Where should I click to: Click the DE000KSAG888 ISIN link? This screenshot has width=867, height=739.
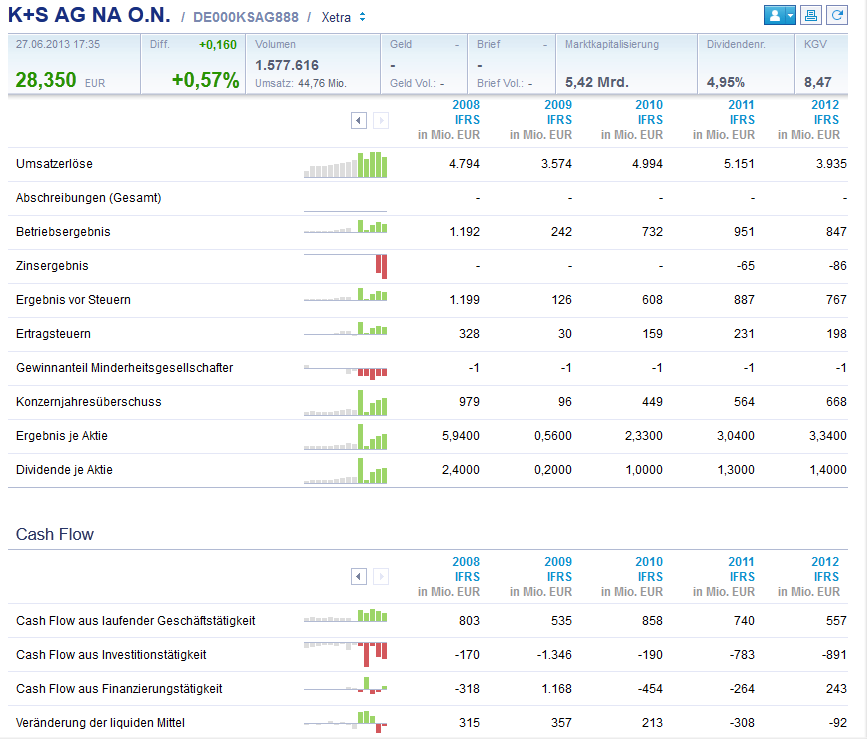click(246, 17)
